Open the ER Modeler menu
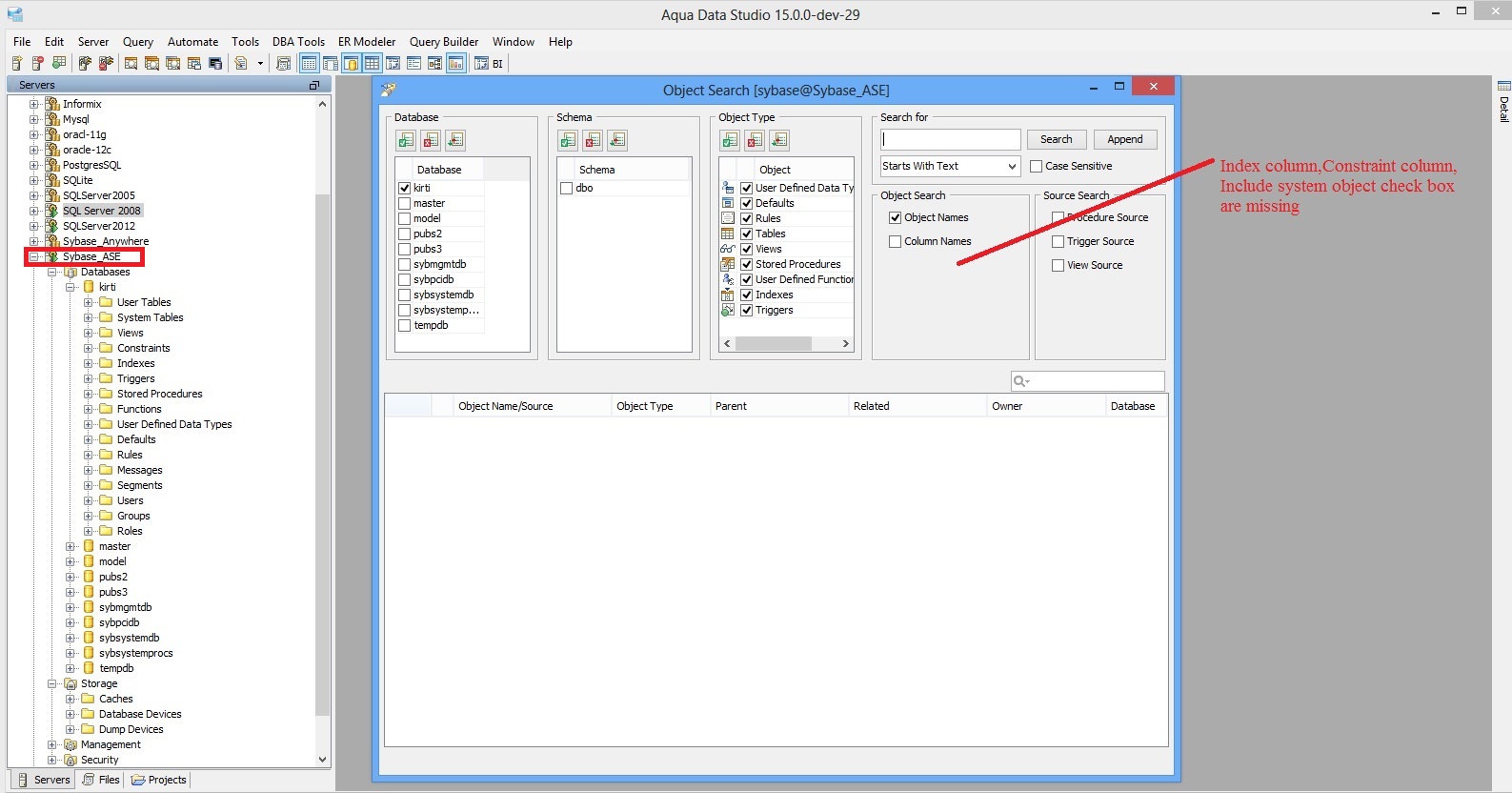Screen dimensions: 1512x793 (x=367, y=42)
